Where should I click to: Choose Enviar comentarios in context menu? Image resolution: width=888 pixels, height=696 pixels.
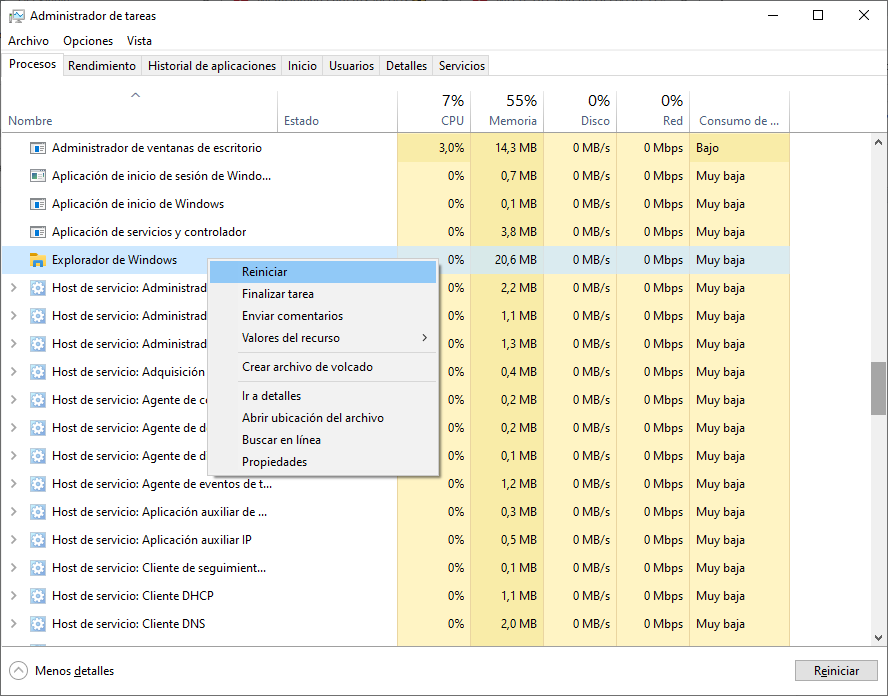coord(323,316)
